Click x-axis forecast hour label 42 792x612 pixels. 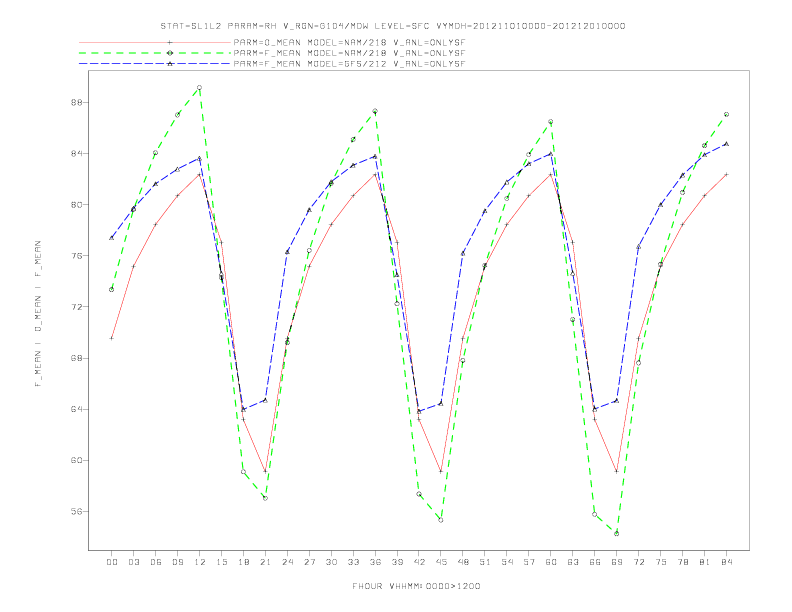419,562
